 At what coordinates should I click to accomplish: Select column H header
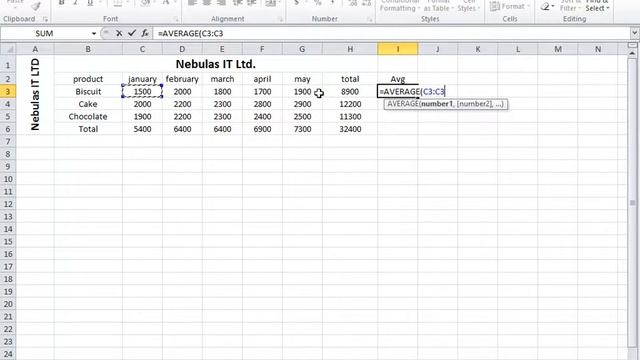[350, 49]
